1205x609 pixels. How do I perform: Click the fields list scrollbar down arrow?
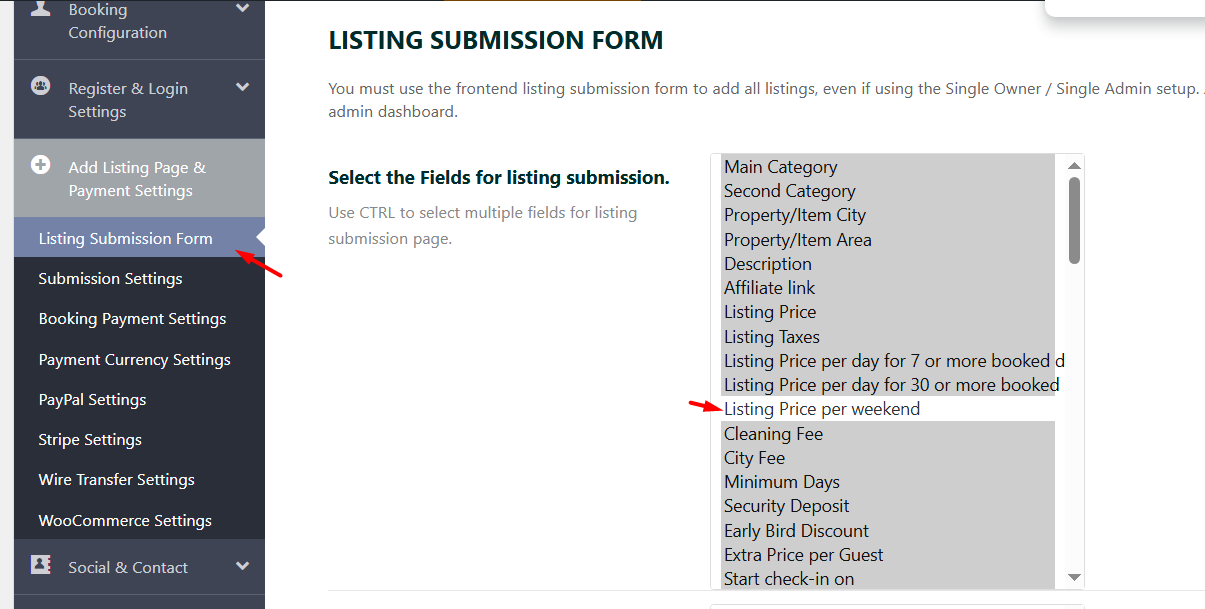pyautogui.click(x=1074, y=577)
